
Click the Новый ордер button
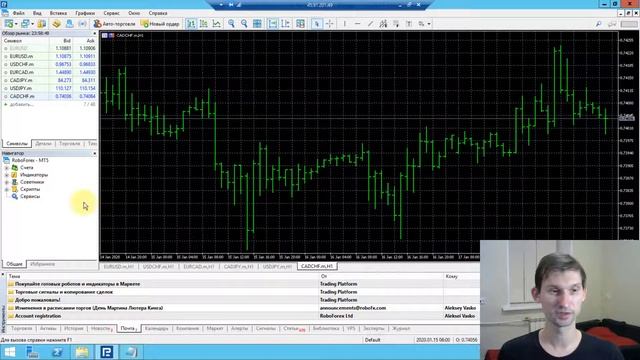pos(160,24)
